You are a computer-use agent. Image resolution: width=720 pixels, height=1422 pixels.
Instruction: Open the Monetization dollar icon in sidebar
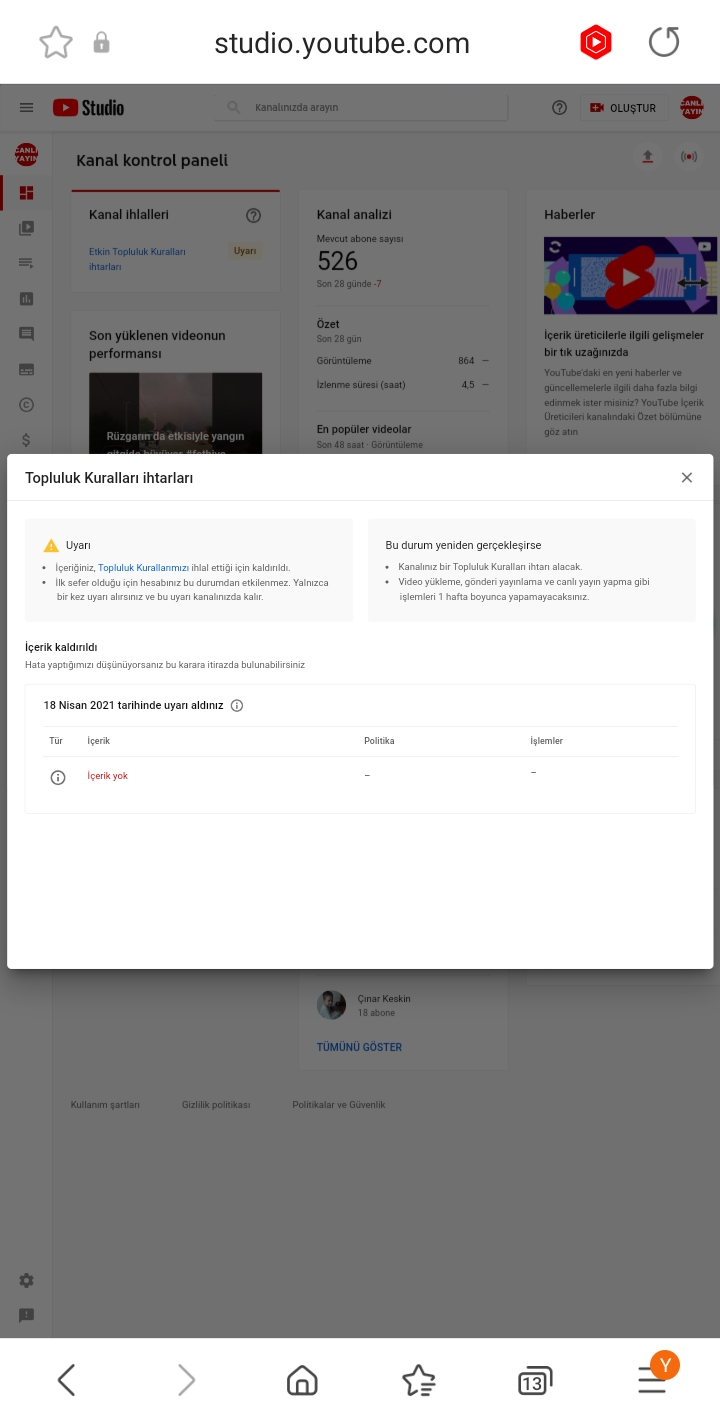(26, 440)
